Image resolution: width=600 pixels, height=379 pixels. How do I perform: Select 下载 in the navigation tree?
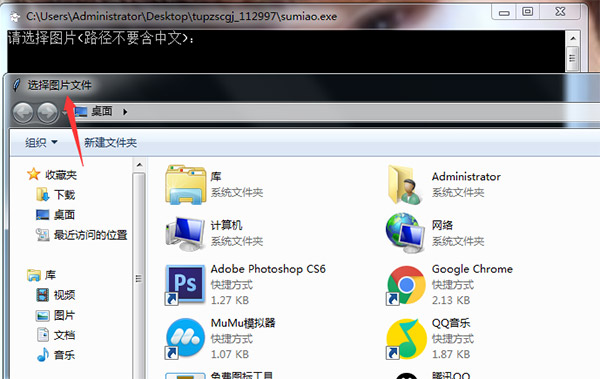coord(64,194)
